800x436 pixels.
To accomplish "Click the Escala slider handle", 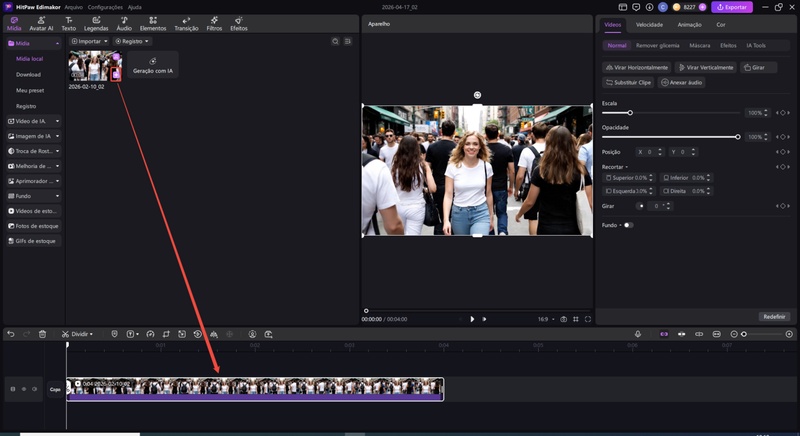I will (x=630, y=113).
